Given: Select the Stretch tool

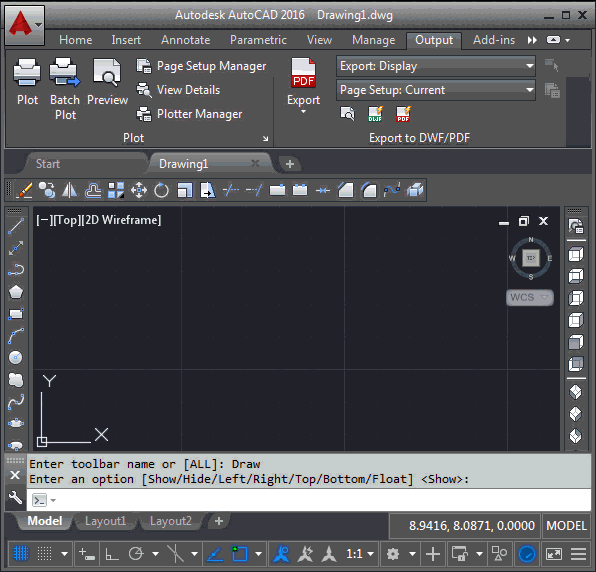Looking at the screenshot, I should (x=208, y=190).
